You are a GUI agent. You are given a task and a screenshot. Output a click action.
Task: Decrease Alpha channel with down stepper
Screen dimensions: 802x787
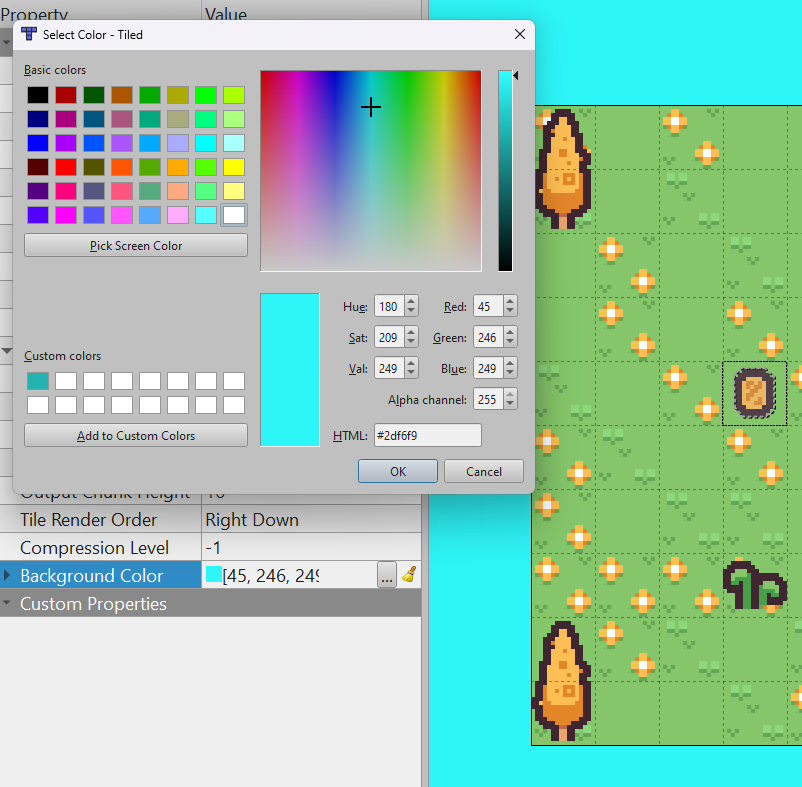(508, 404)
